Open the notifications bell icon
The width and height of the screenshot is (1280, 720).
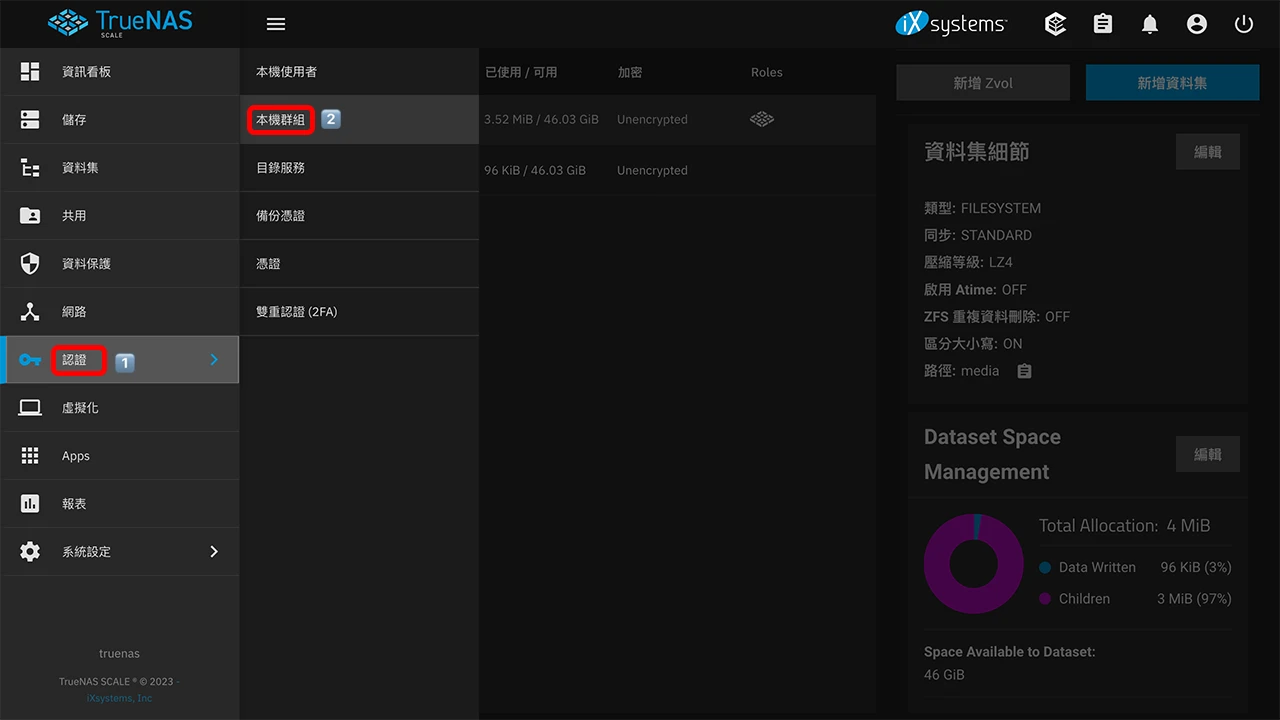(x=1150, y=24)
